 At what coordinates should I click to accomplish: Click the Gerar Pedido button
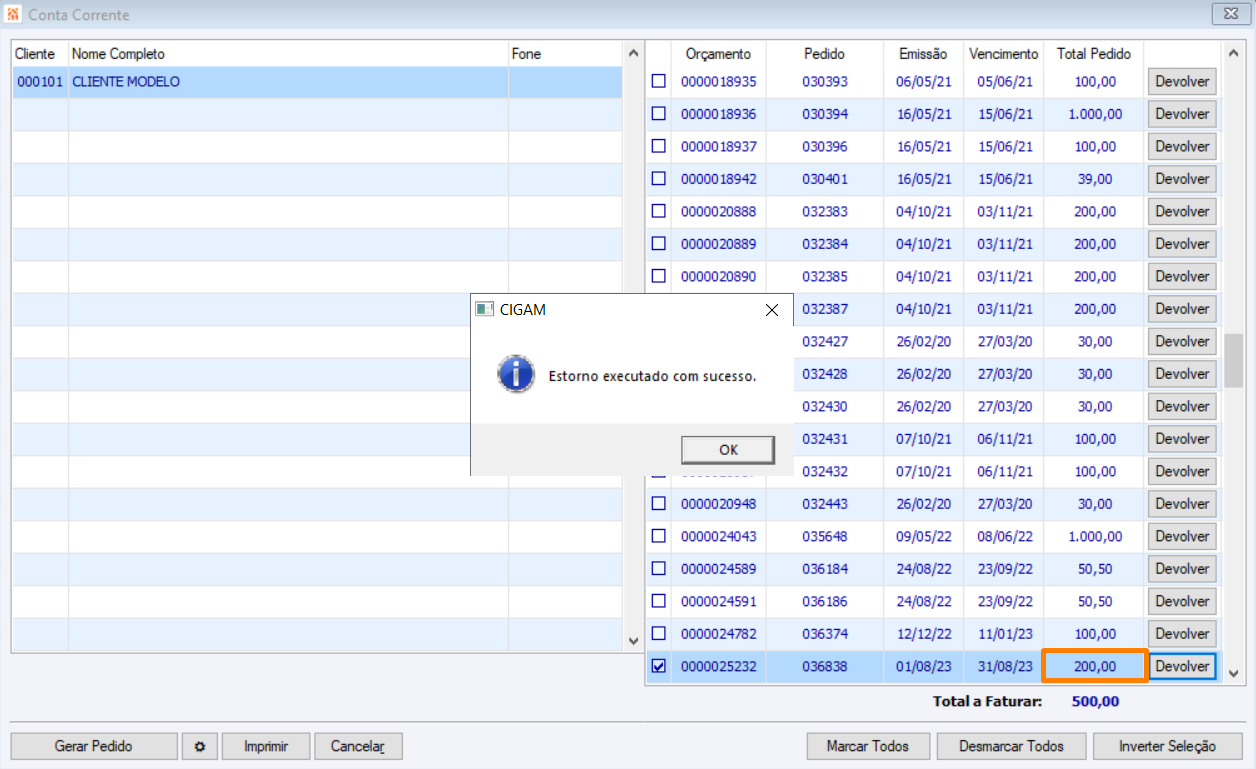click(x=94, y=746)
